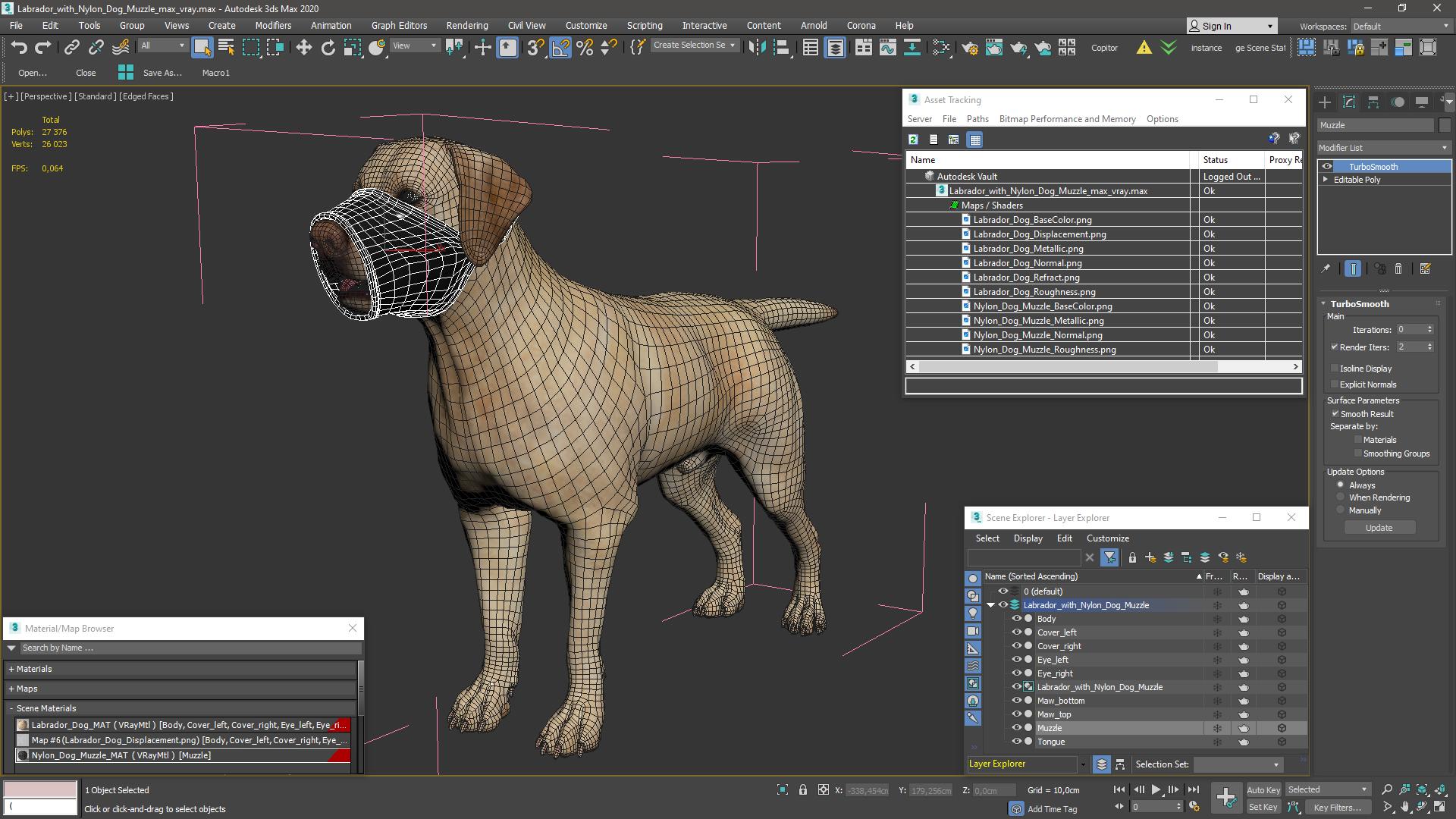Click Zoom Extents viewport icon
The image size is (1456, 819).
click(x=1423, y=789)
